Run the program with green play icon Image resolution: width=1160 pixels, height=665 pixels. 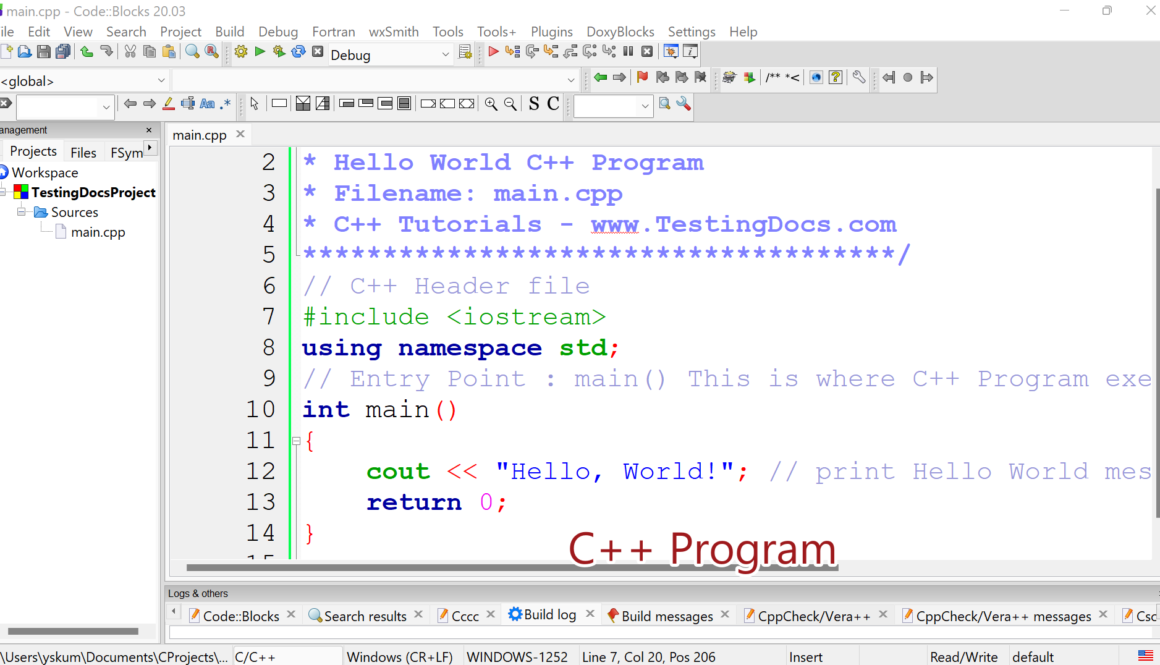click(260, 52)
